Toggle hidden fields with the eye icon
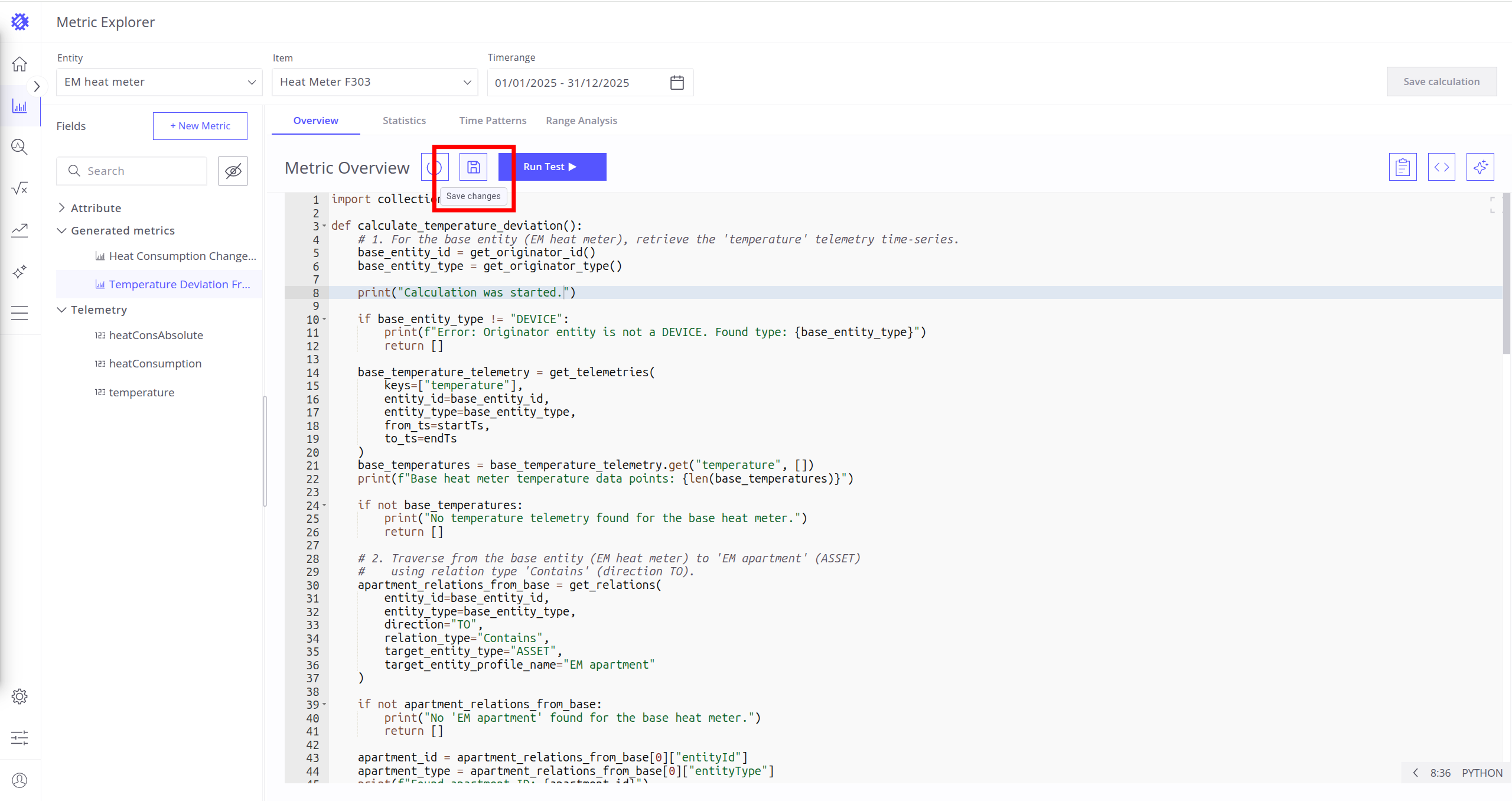Image resolution: width=1512 pixels, height=801 pixels. click(x=233, y=171)
